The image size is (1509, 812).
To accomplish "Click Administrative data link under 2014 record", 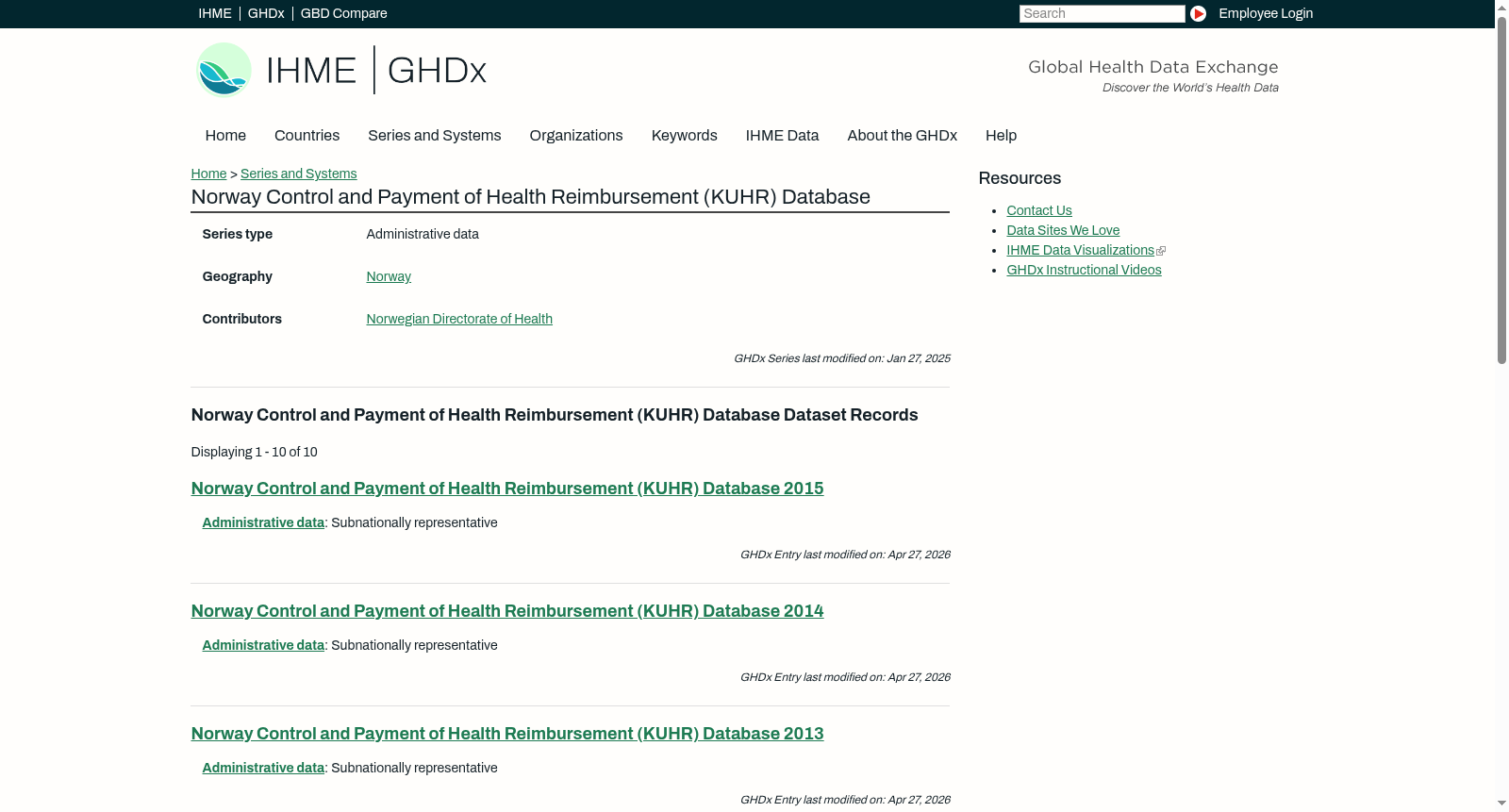I will click(263, 645).
